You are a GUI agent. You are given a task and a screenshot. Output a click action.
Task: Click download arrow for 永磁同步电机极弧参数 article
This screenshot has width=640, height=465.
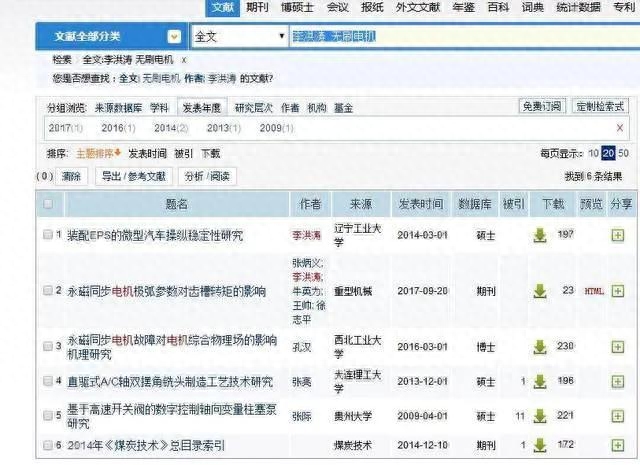click(540, 291)
